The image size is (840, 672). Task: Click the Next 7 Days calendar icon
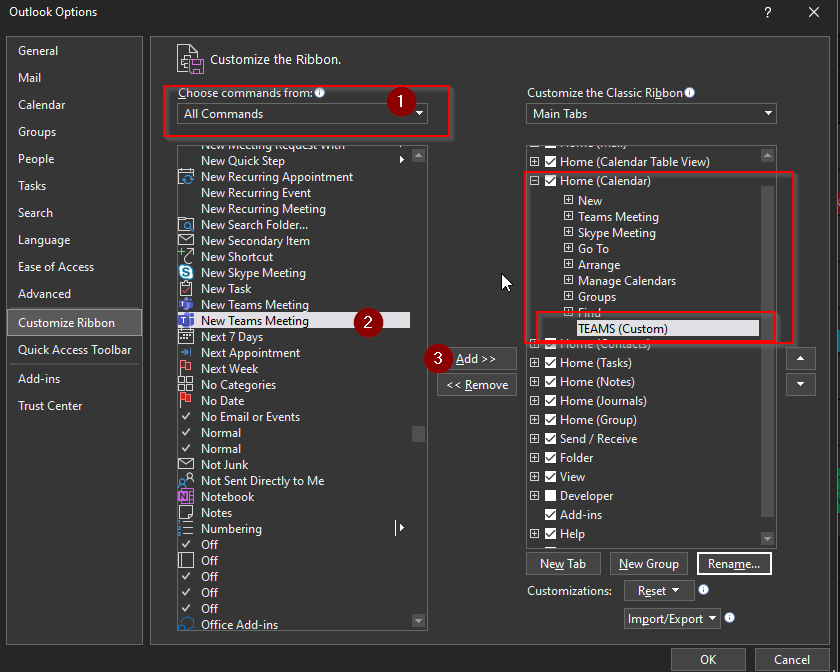pos(186,337)
